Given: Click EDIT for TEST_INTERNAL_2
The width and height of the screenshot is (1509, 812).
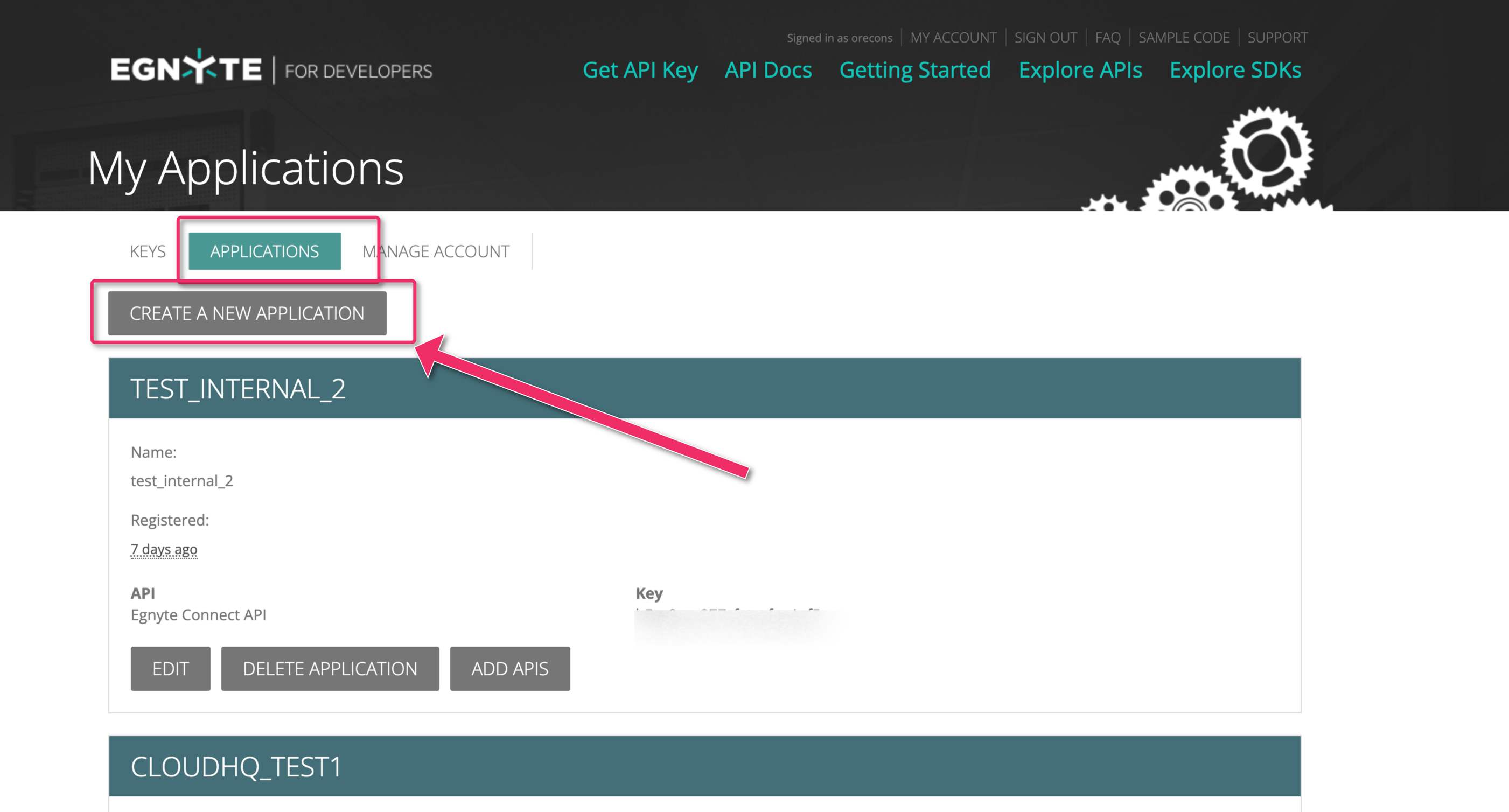Looking at the screenshot, I should coord(171,668).
